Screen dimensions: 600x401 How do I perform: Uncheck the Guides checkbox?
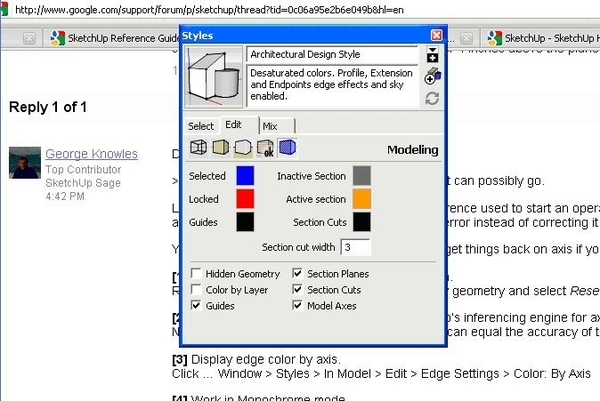[196, 305]
